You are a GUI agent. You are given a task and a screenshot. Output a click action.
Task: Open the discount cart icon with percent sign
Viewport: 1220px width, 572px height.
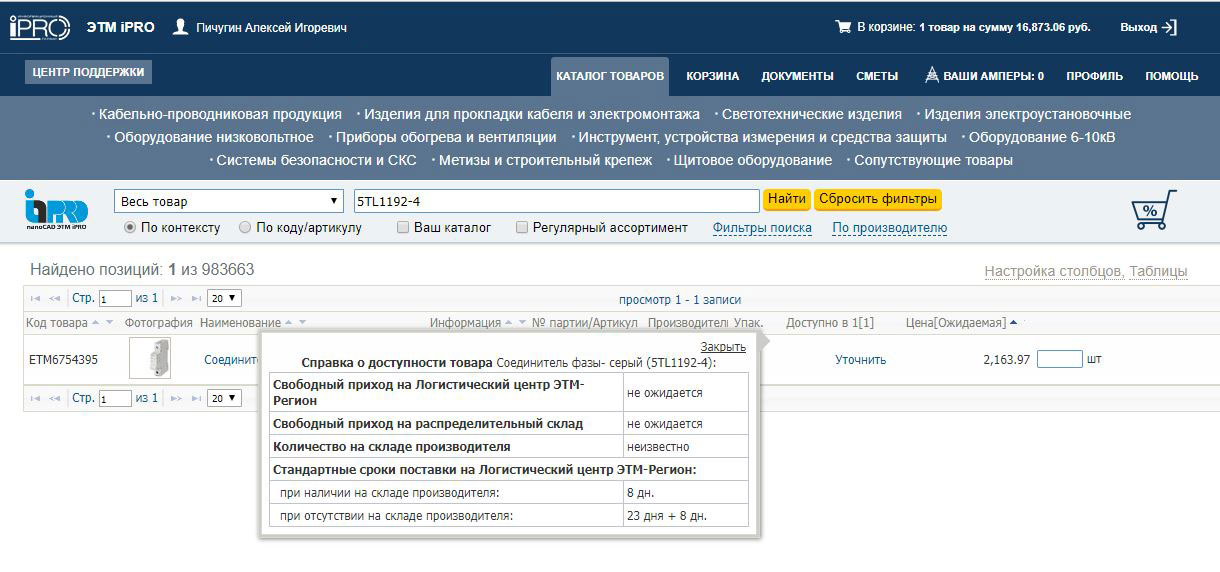click(1153, 210)
